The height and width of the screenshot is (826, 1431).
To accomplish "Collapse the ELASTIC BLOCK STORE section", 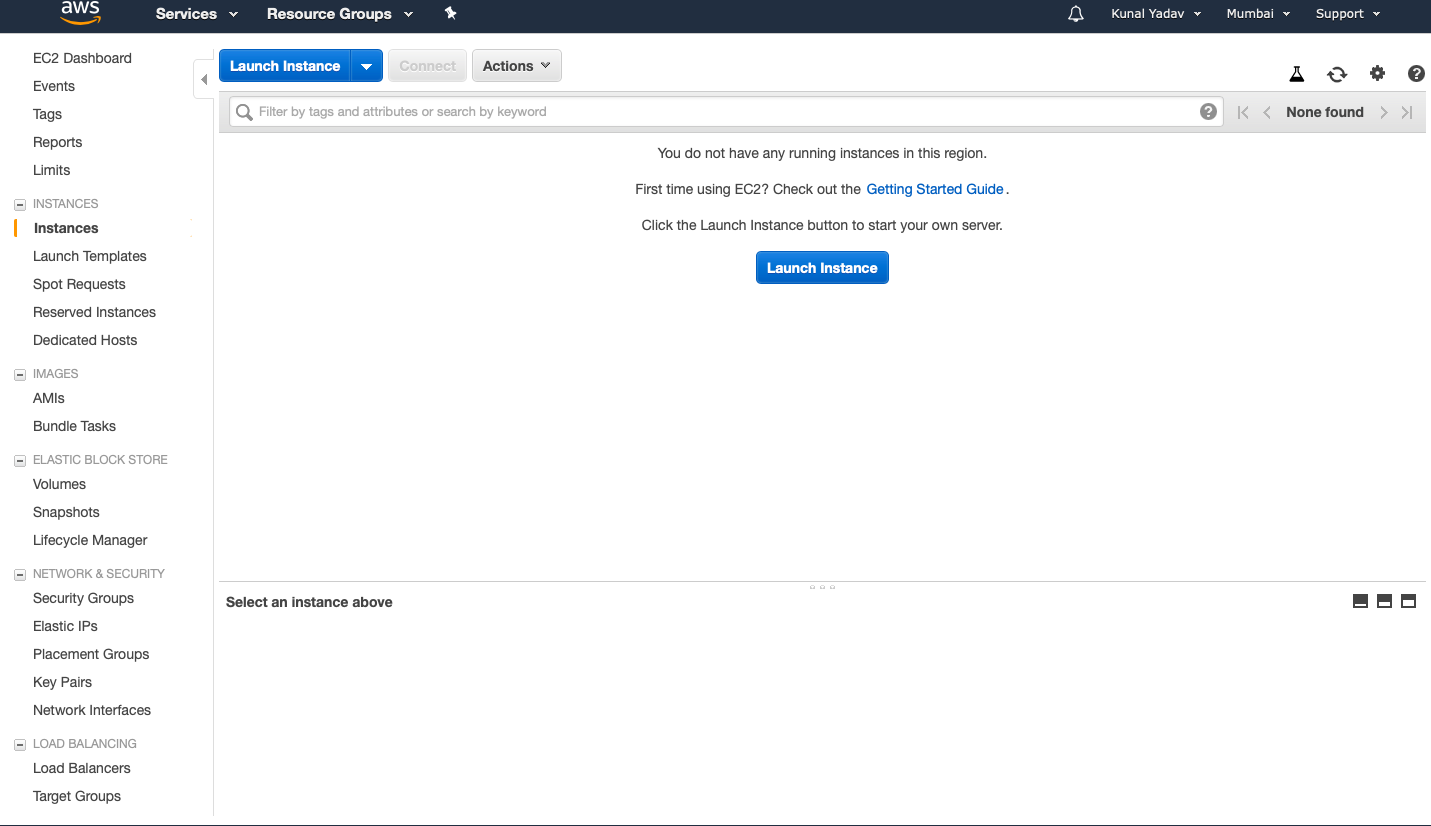I will 20,460.
